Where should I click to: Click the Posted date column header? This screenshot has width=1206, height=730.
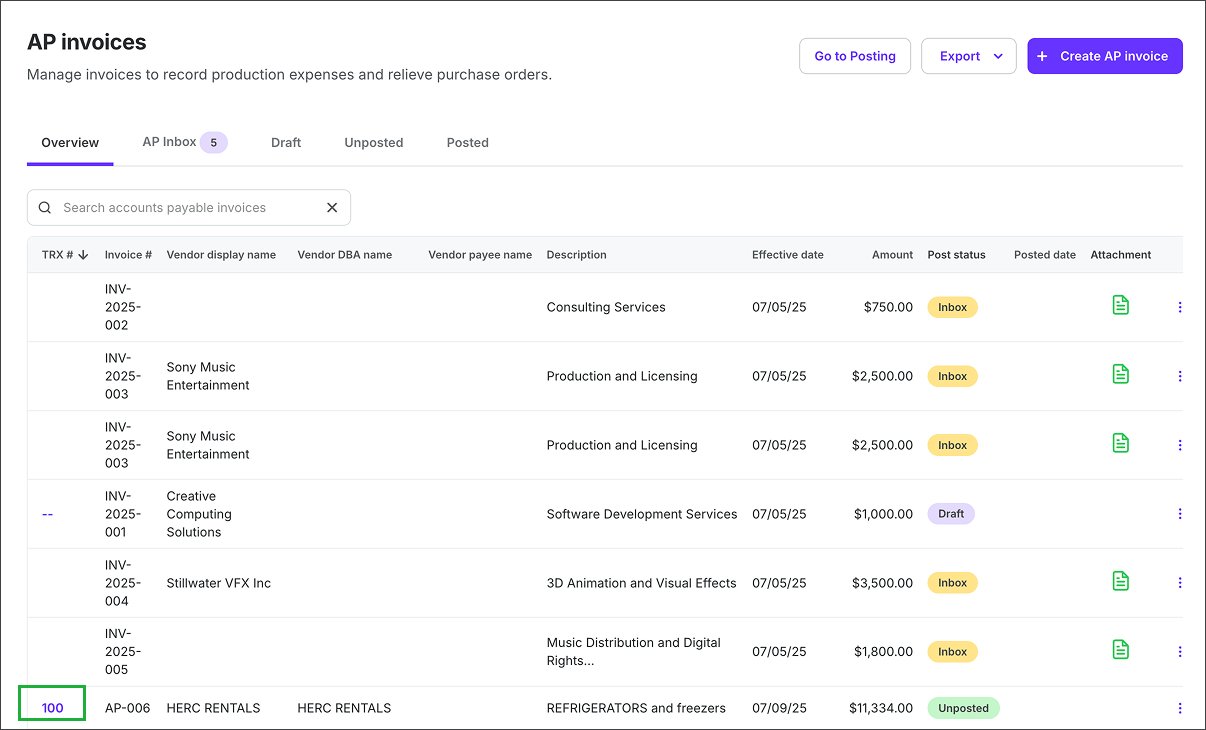click(1045, 255)
